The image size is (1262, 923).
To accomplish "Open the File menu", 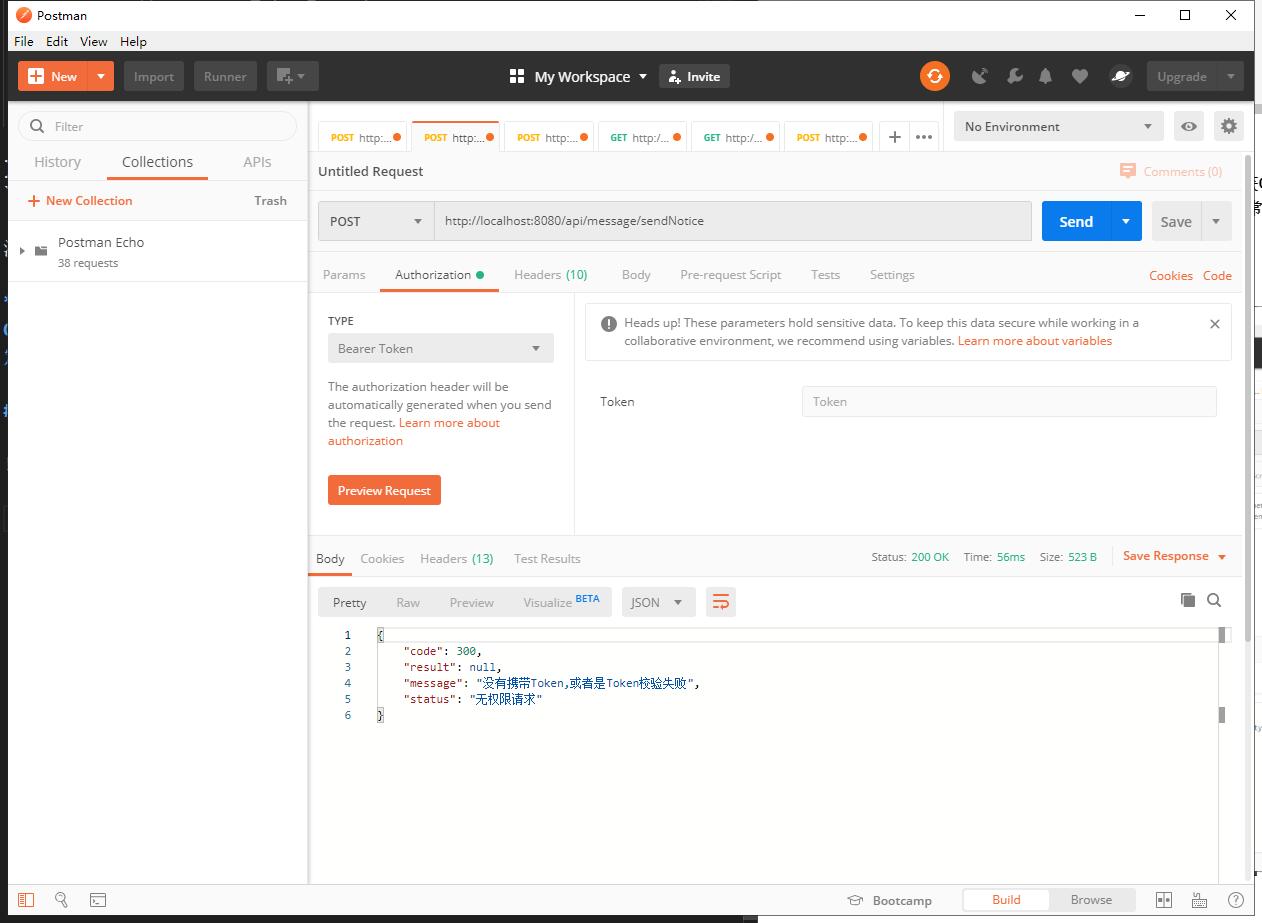I will [x=24, y=41].
